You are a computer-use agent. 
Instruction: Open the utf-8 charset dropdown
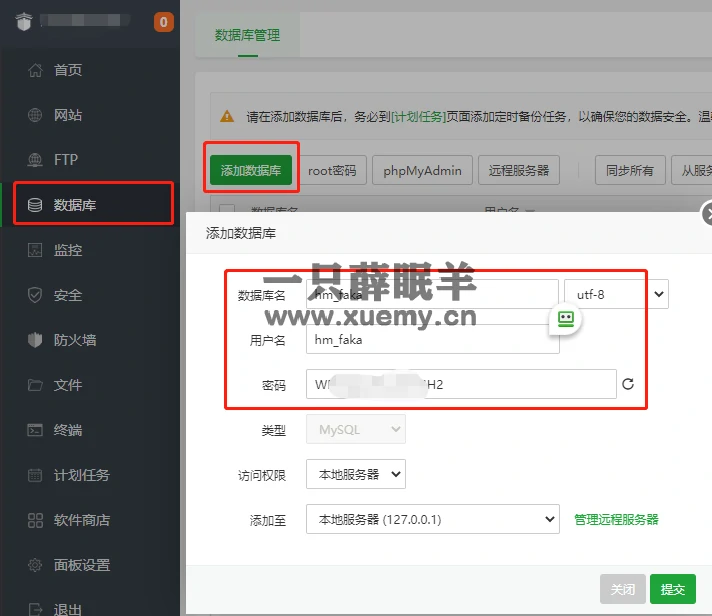point(616,294)
